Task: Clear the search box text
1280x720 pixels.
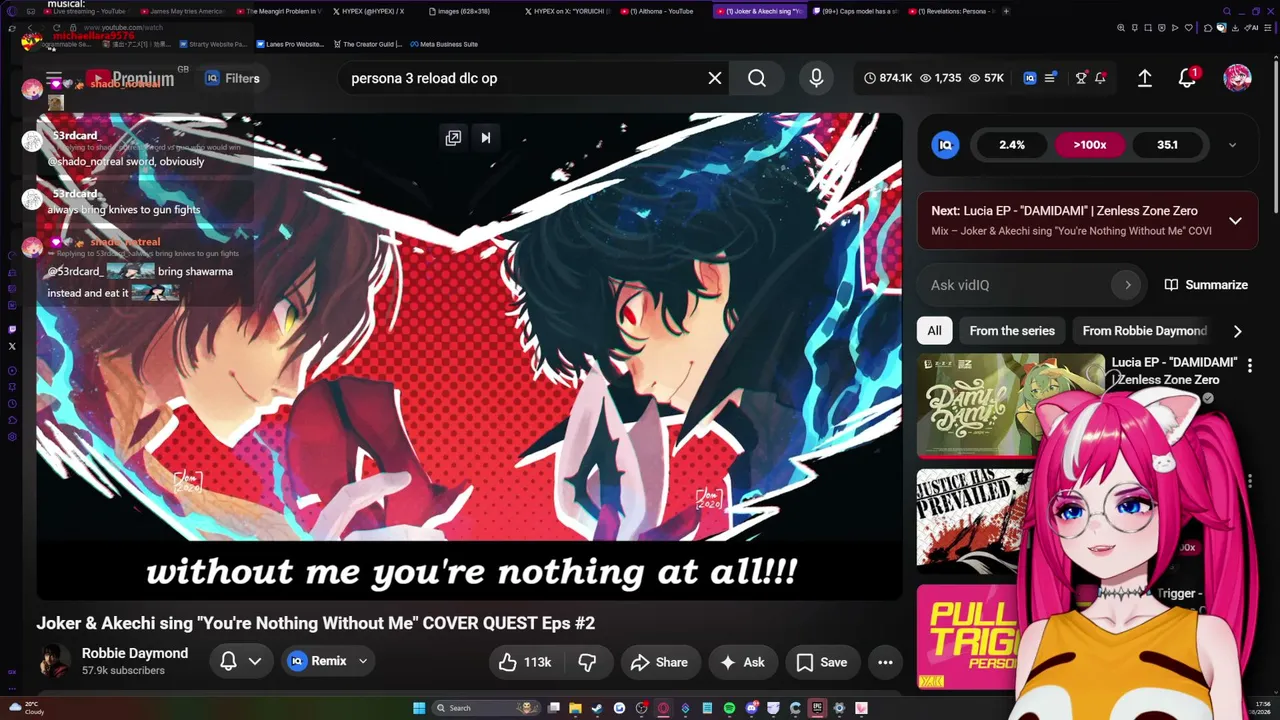Action: [x=715, y=78]
